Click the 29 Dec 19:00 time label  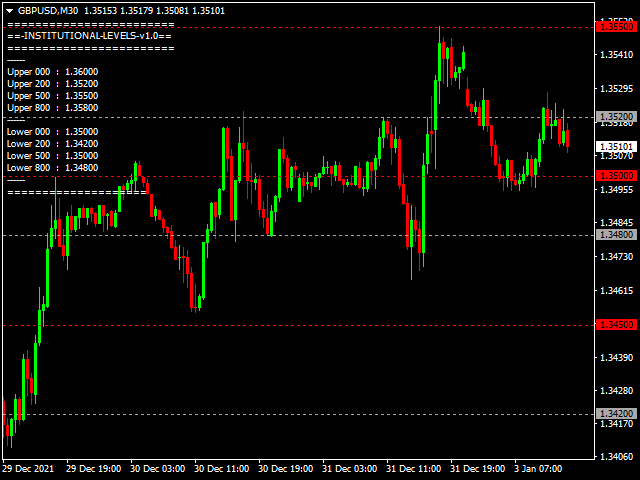93,469
